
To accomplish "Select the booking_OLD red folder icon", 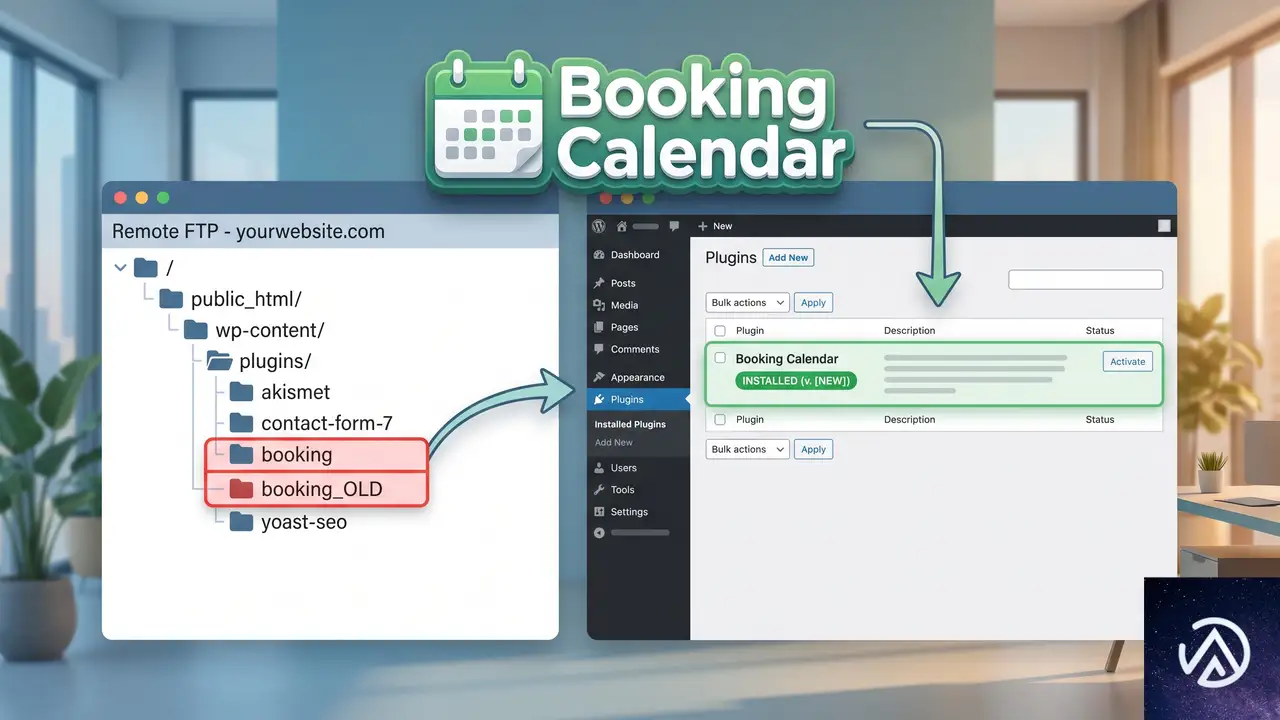I will [241, 489].
